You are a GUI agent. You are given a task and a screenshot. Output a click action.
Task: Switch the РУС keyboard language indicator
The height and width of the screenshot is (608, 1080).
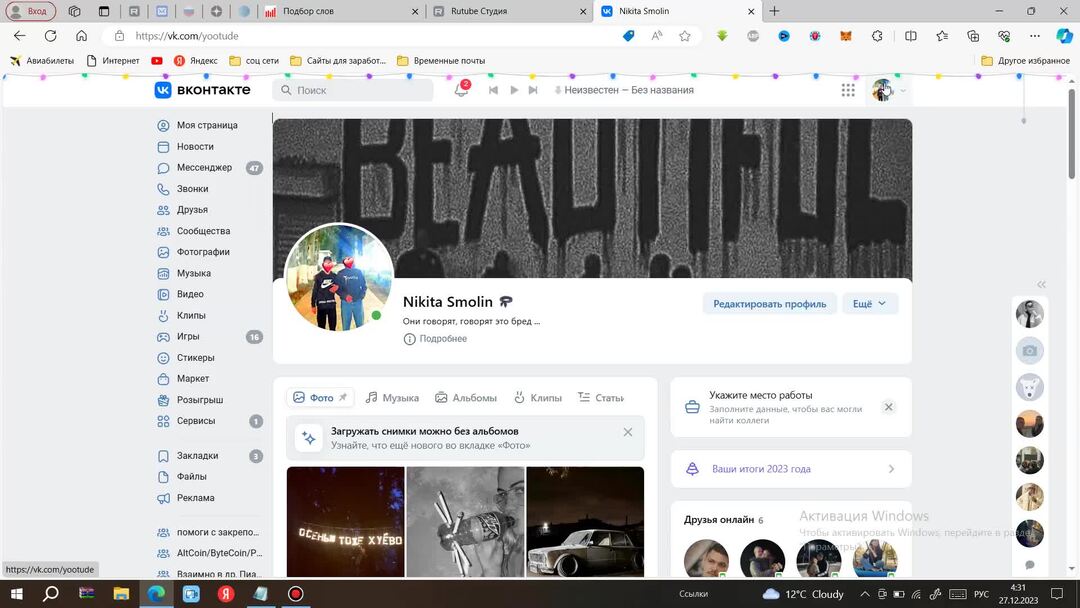pyautogui.click(x=981, y=594)
